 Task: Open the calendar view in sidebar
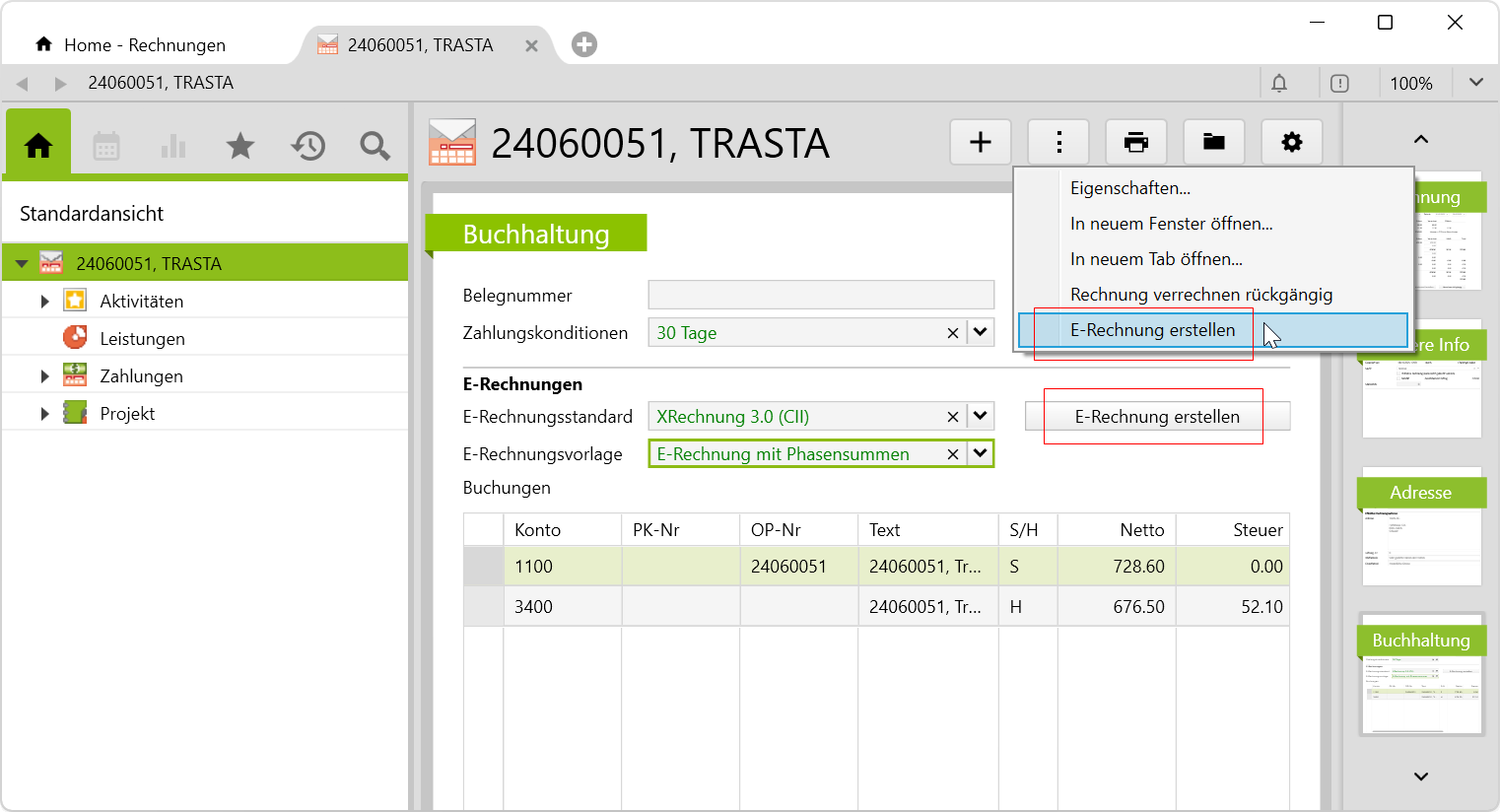click(106, 147)
